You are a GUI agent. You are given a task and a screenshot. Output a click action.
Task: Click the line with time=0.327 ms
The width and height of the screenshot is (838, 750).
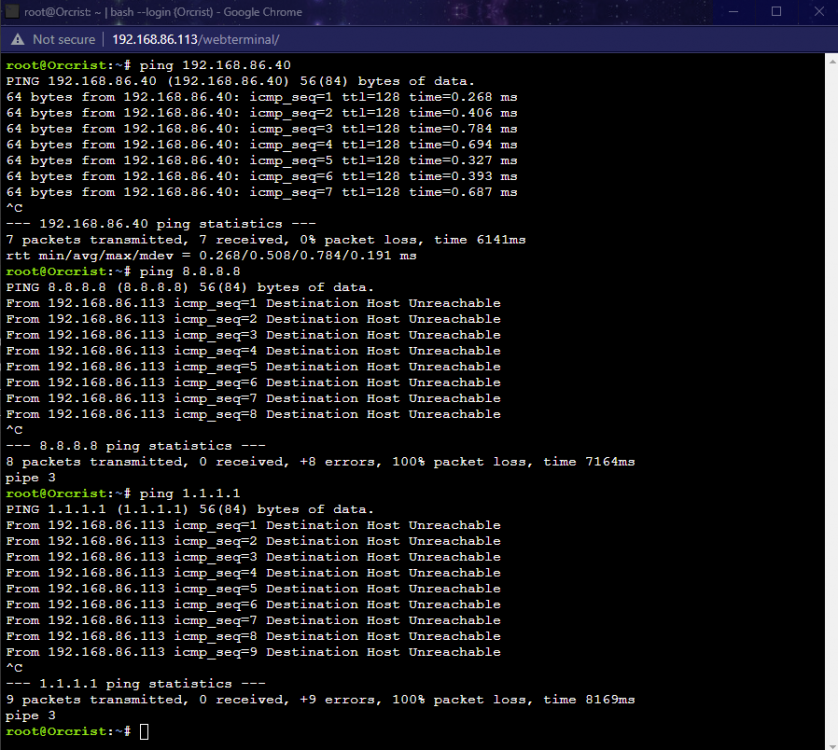click(x=261, y=160)
